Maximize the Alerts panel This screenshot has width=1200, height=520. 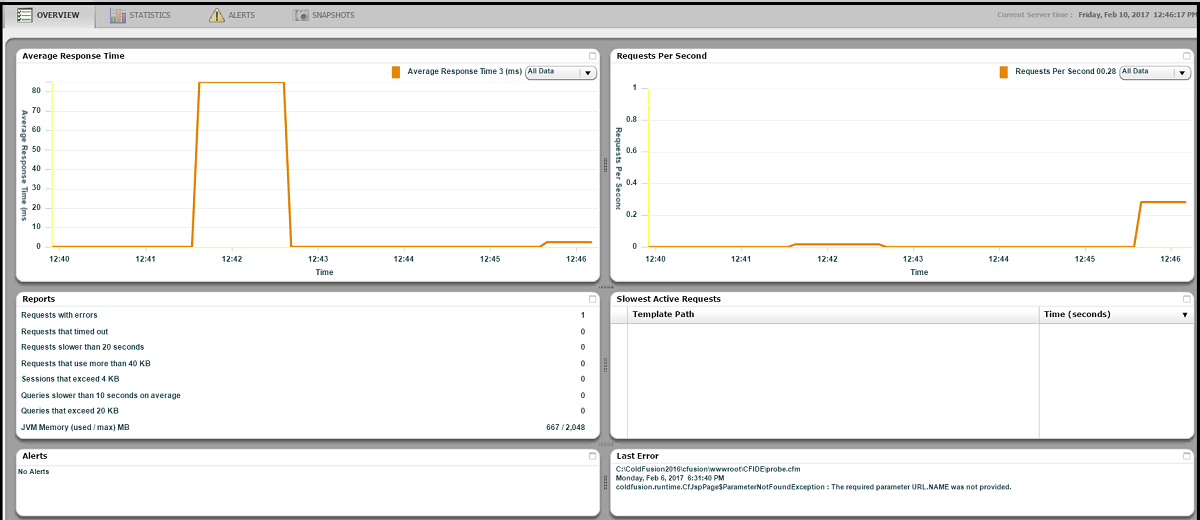(x=592, y=456)
